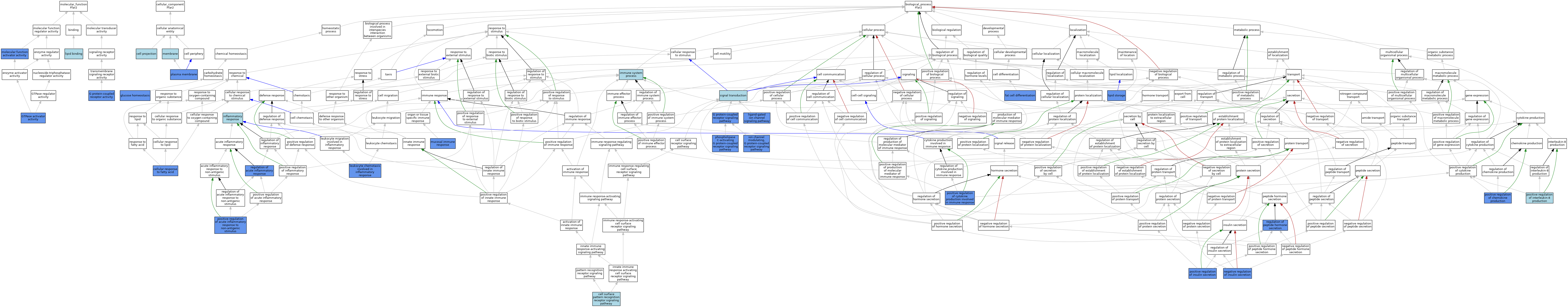Click the leukocyte migration node

[x=386, y=118]
